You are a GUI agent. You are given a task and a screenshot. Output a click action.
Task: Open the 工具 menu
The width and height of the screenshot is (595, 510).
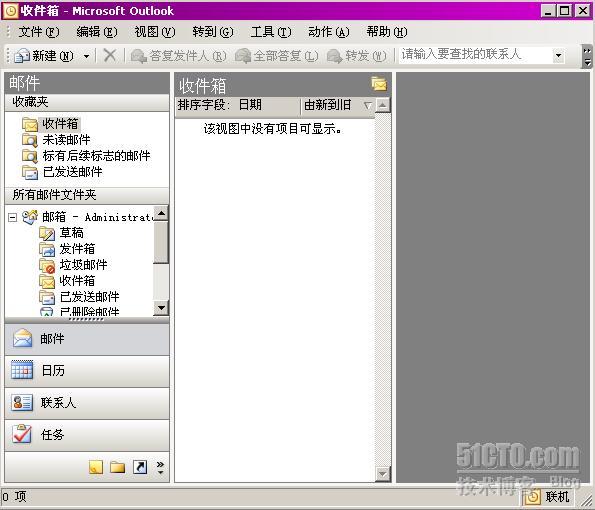[x=271, y=32]
